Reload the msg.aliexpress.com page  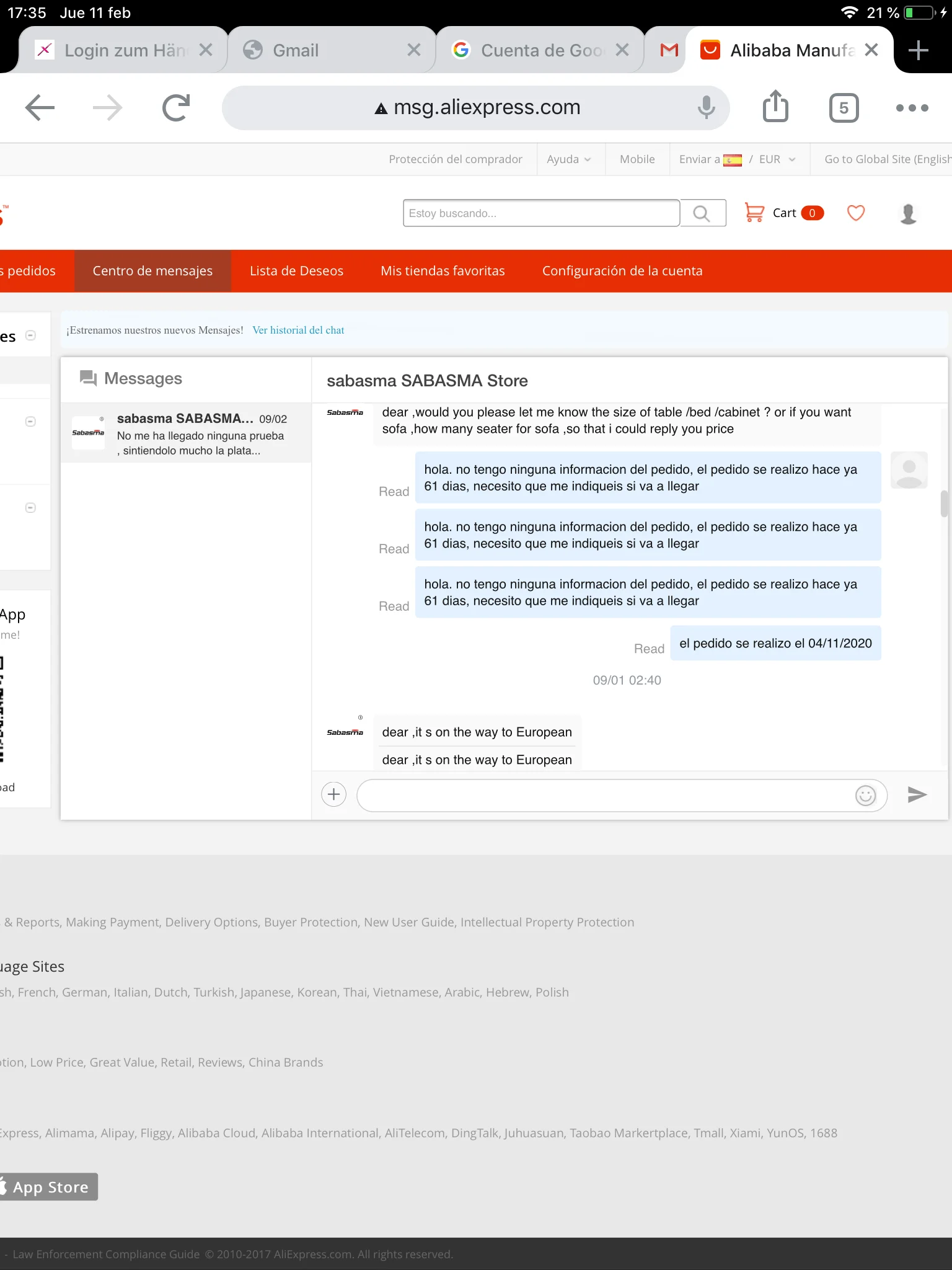click(176, 108)
